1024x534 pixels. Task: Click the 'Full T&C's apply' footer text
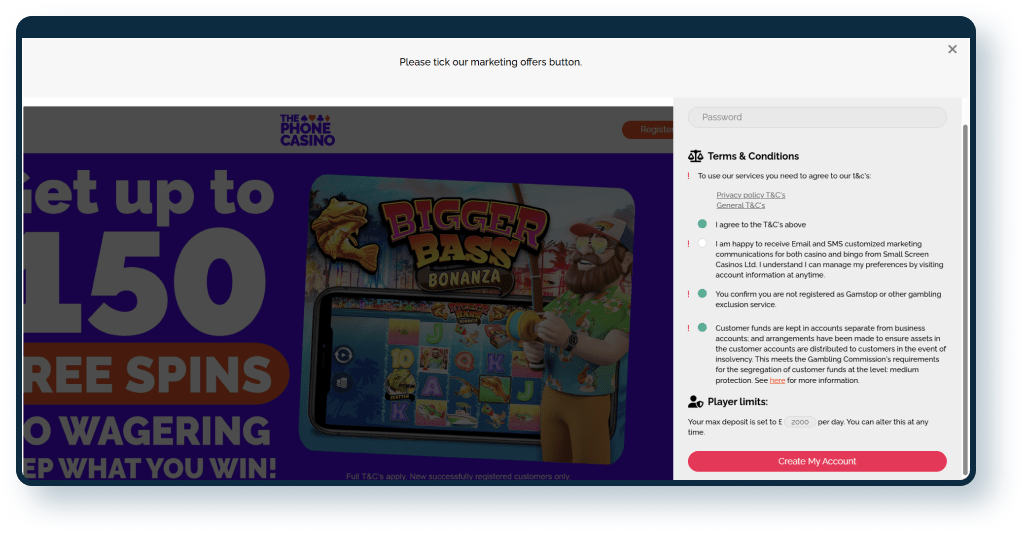[x=458, y=477]
